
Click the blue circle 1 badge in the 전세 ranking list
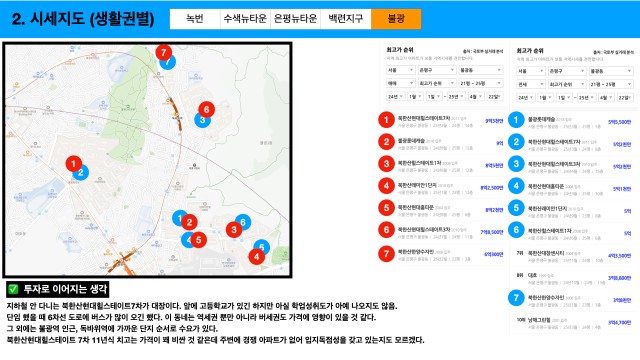pyautogui.click(x=516, y=120)
